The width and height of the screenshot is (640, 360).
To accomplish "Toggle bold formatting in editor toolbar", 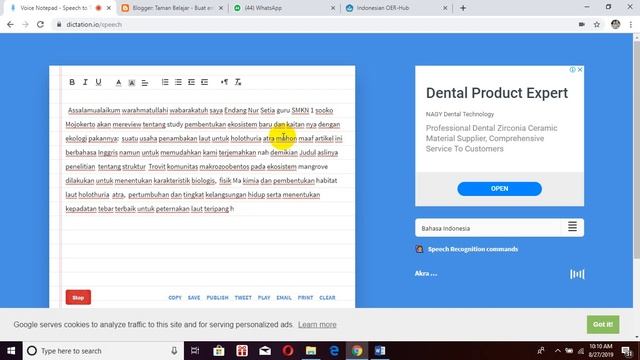I will (x=72, y=82).
